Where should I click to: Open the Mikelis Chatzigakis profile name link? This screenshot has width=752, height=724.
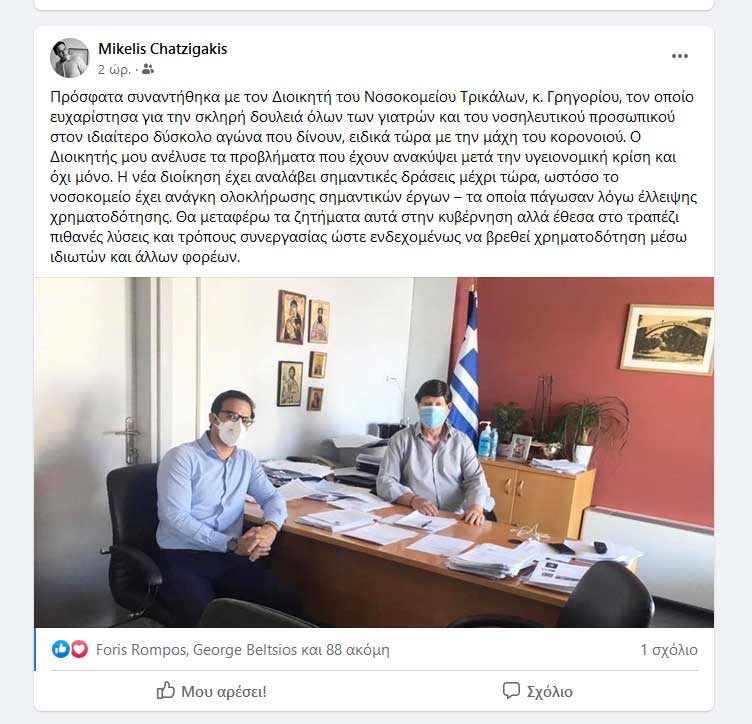pos(163,49)
